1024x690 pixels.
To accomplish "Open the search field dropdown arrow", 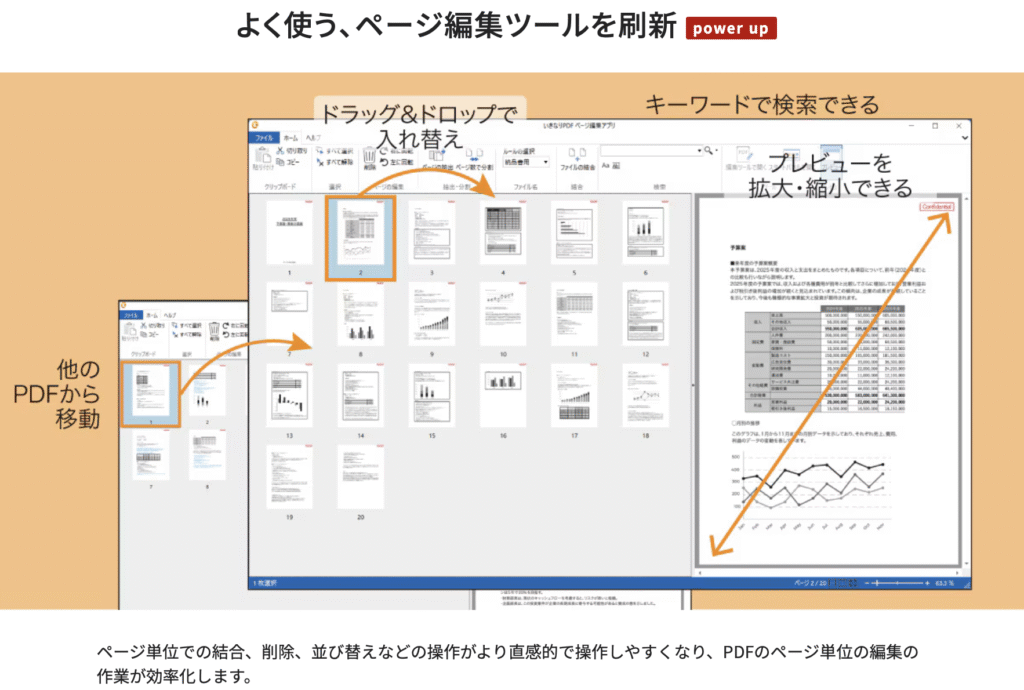I will [699, 151].
